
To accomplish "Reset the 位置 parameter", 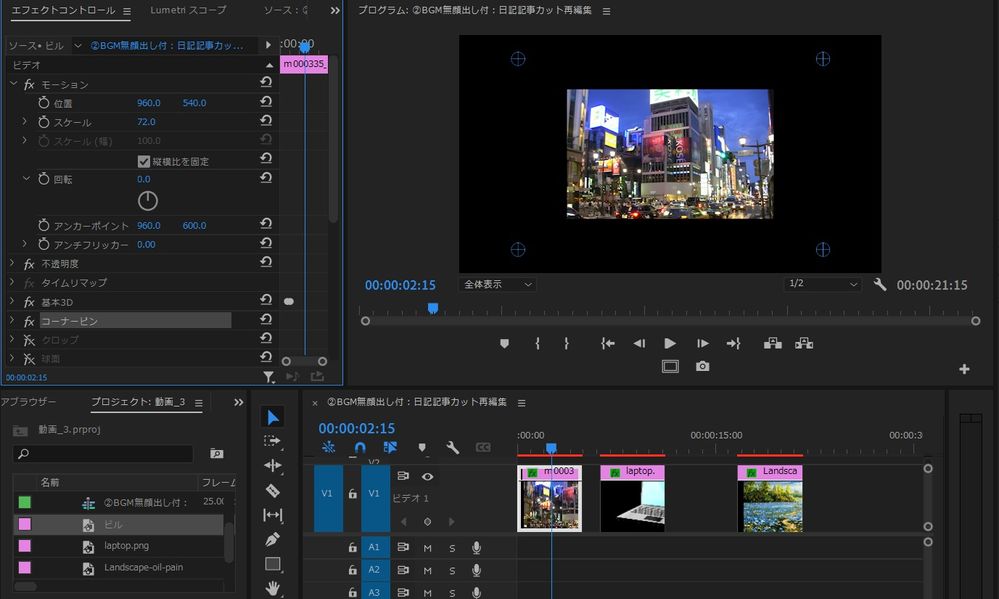I will [x=266, y=103].
